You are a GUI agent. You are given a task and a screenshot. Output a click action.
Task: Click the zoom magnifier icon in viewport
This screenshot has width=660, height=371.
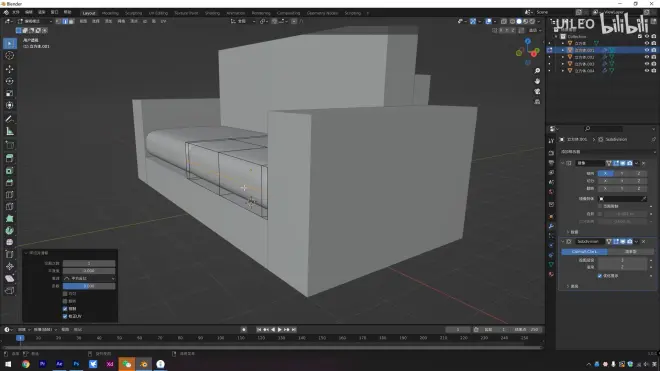(537, 71)
